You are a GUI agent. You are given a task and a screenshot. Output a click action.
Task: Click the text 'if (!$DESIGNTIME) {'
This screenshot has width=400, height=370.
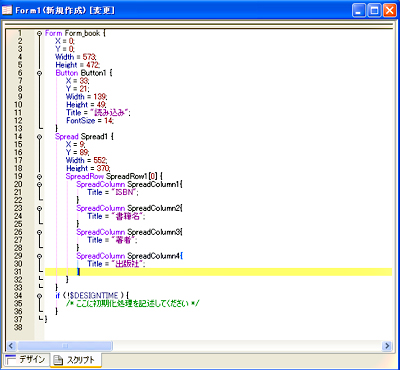[92, 296]
